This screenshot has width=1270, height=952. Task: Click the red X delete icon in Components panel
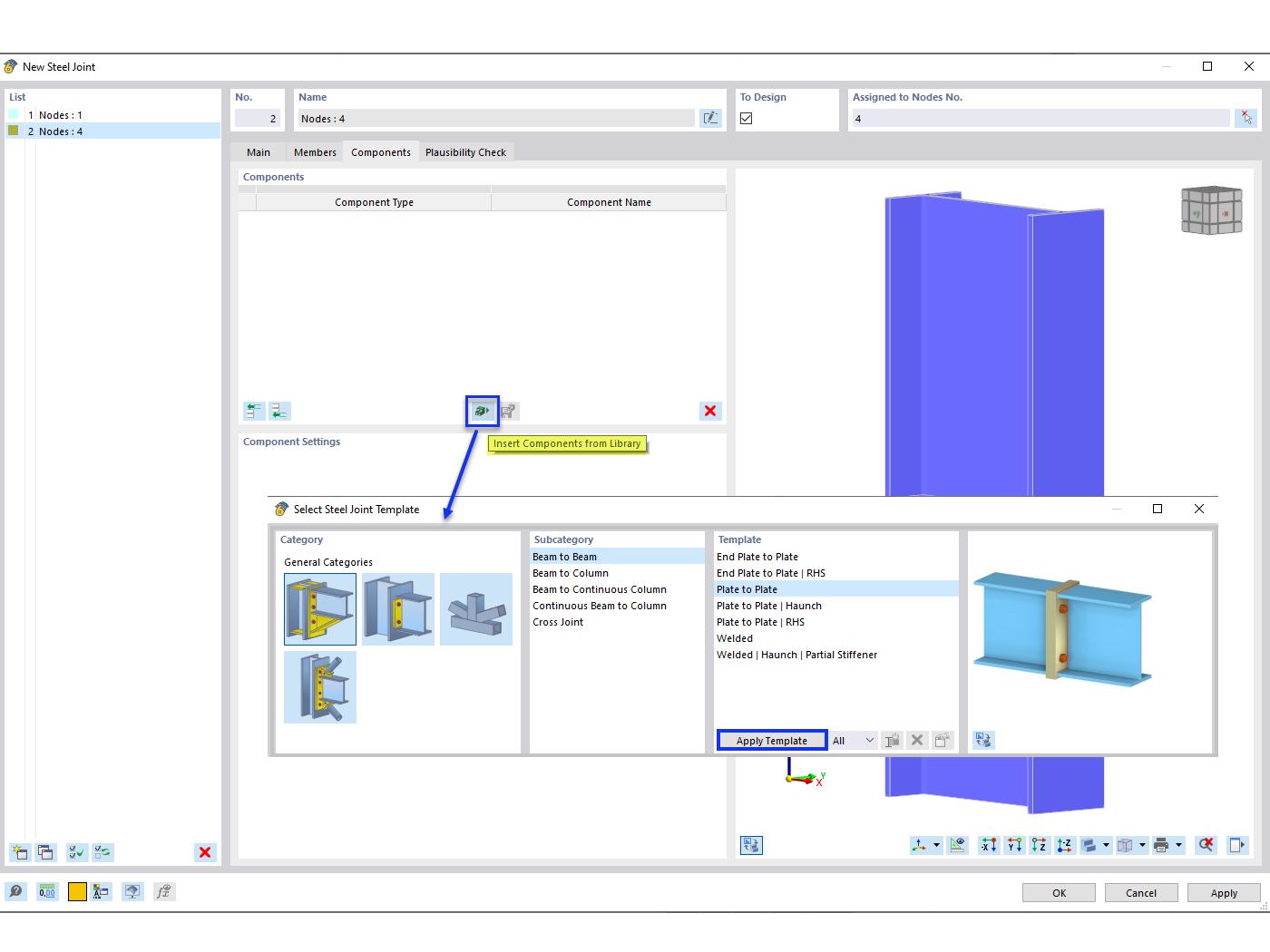(710, 411)
